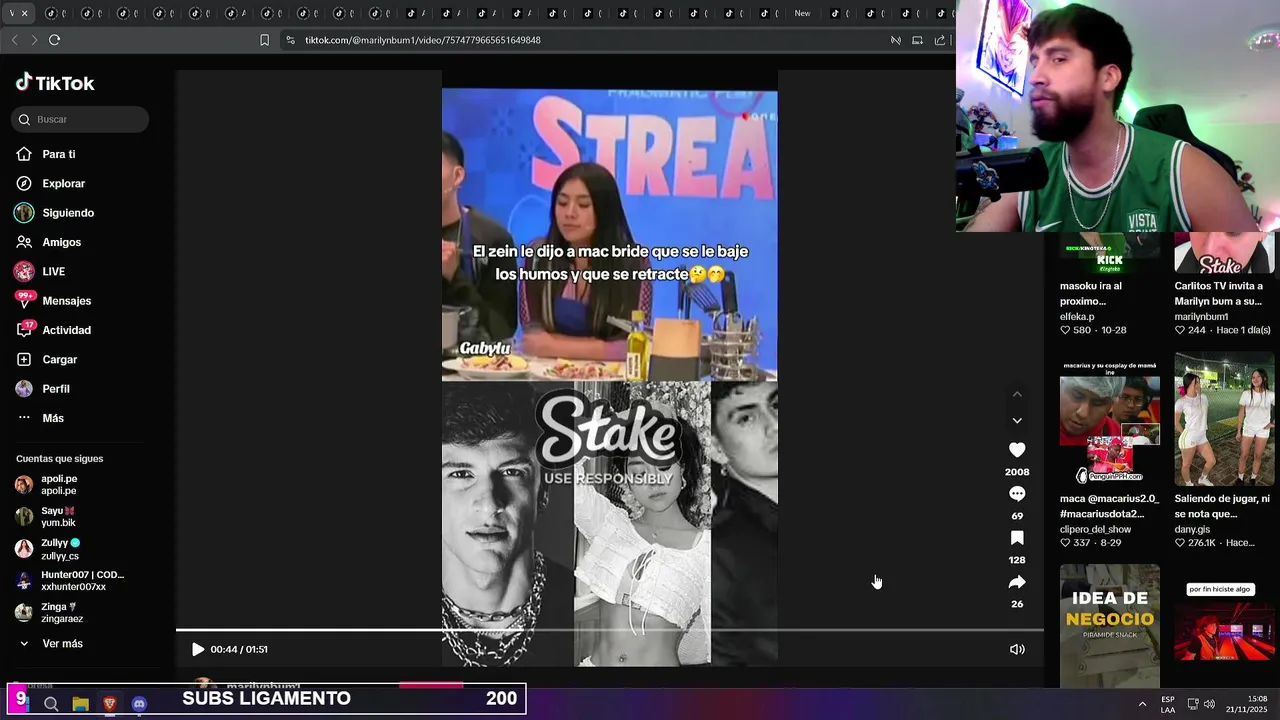
Task: Click the TikTok logo
Action: coord(55,83)
